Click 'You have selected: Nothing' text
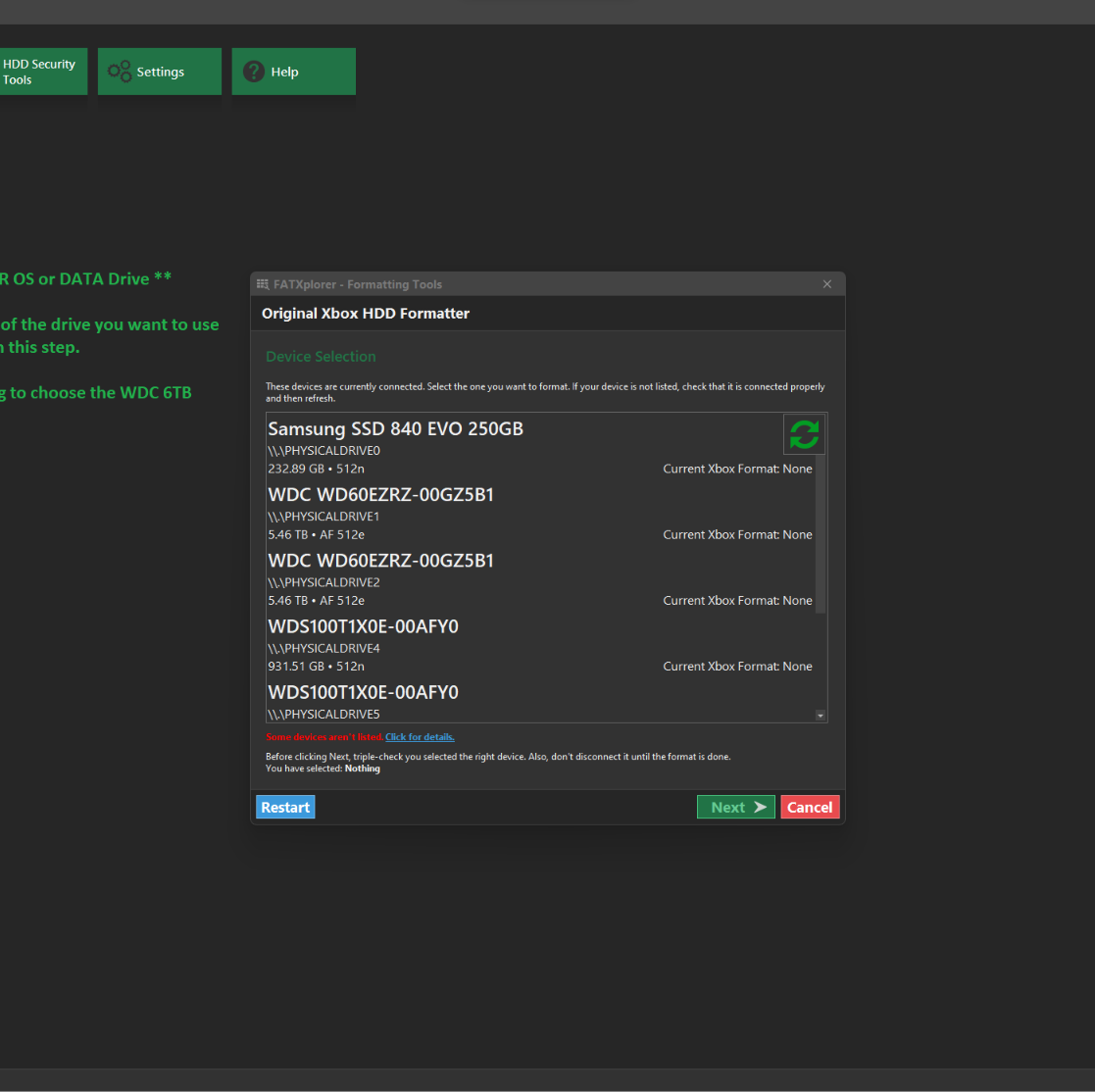This screenshot has height=1092, width=1095. coord(323,769)
